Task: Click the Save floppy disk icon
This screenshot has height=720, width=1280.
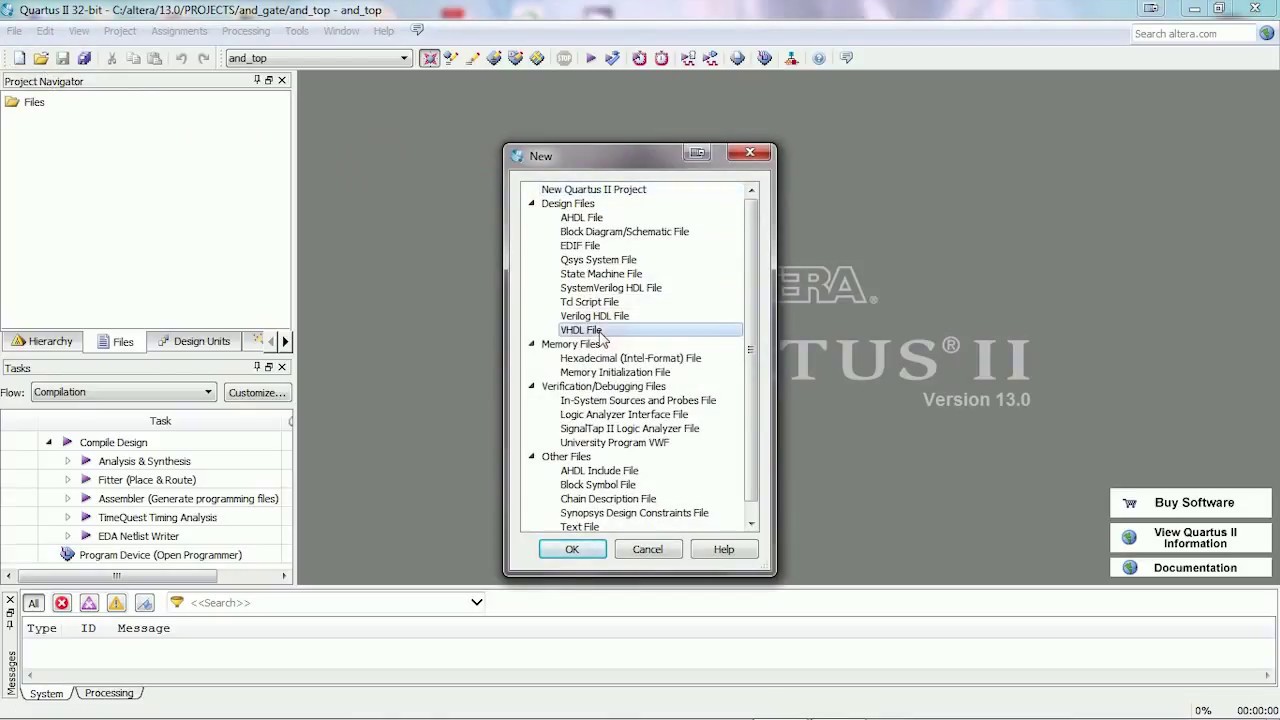Action: point(62,58)
